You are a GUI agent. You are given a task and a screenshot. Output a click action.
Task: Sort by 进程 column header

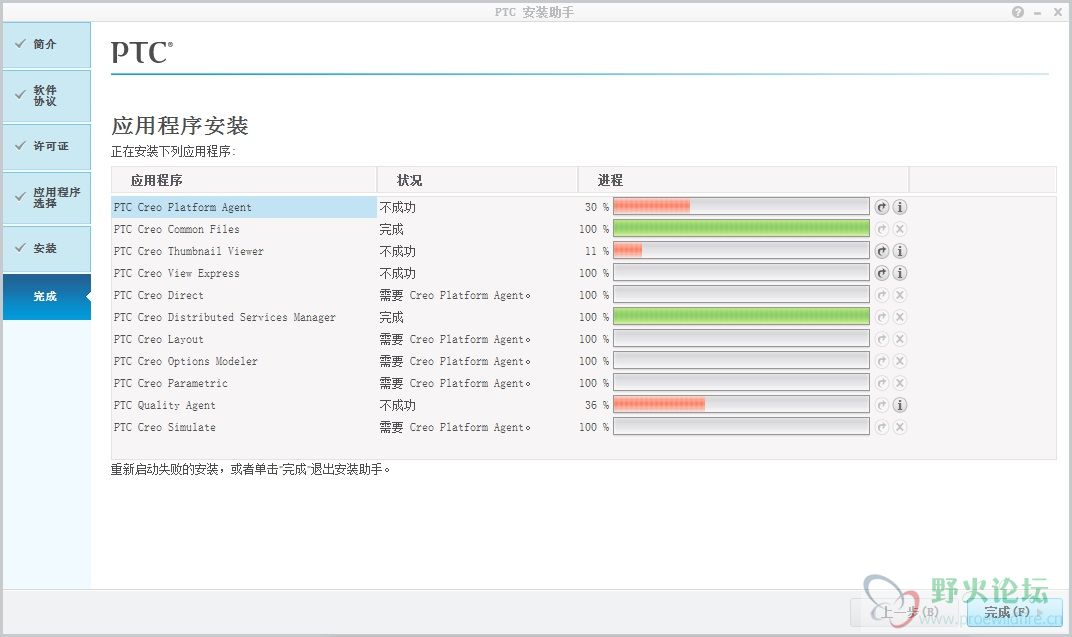click(x=743, y=180)
